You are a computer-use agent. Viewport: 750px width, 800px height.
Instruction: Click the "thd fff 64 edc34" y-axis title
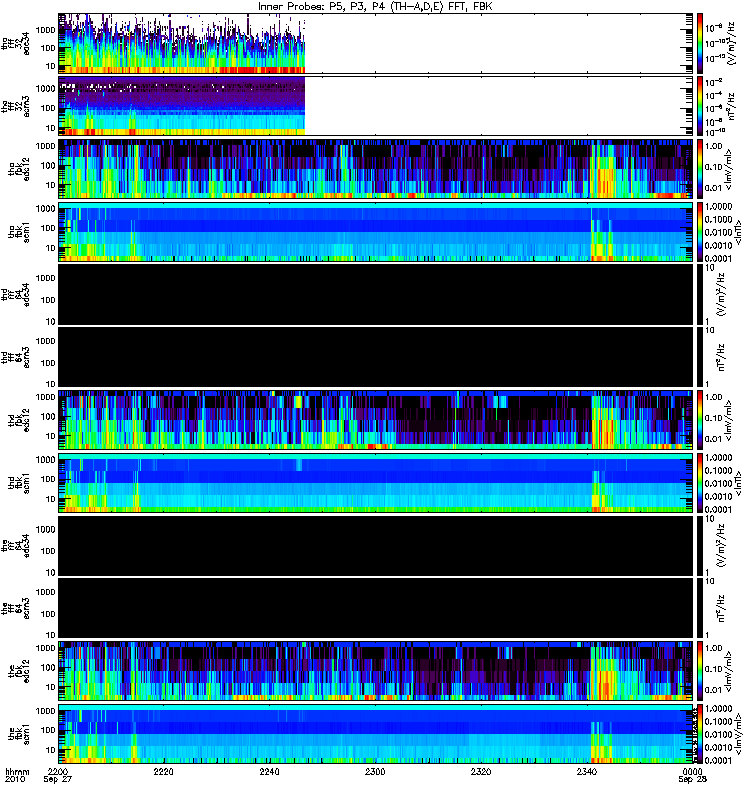point(16,294)
